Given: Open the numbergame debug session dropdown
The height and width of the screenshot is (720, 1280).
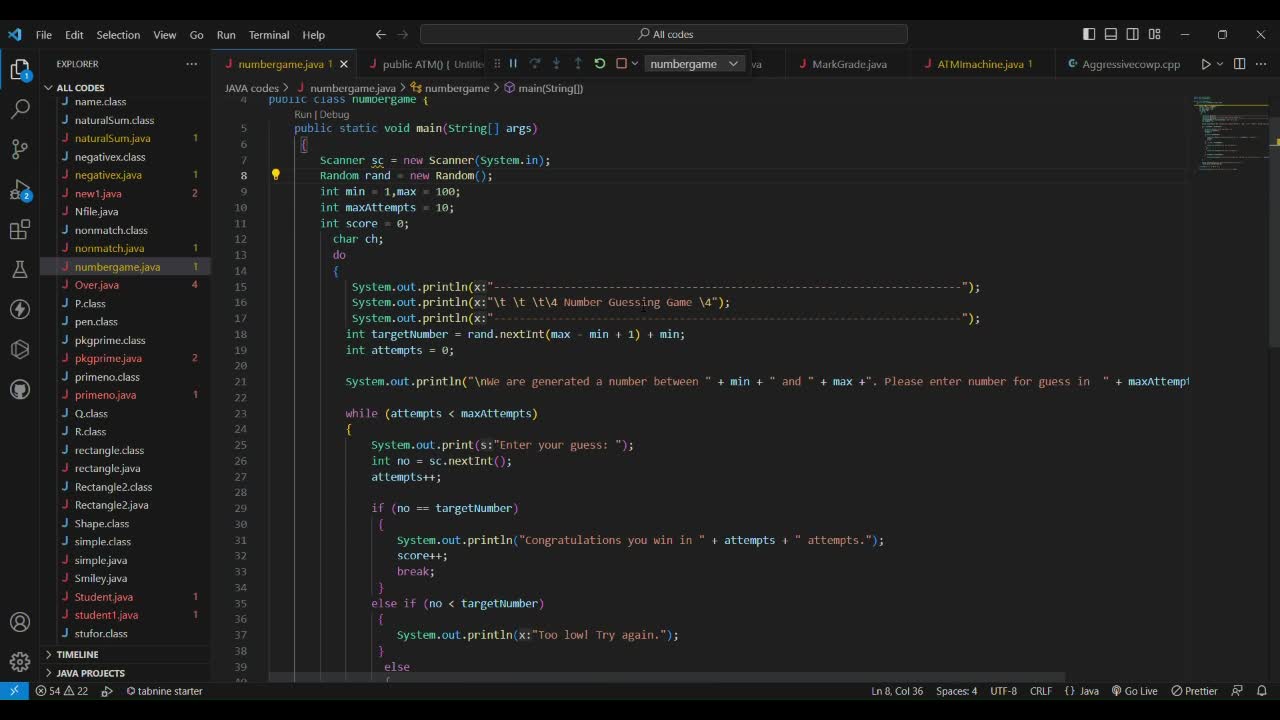Looking at the screenshot, I should 694,64.
